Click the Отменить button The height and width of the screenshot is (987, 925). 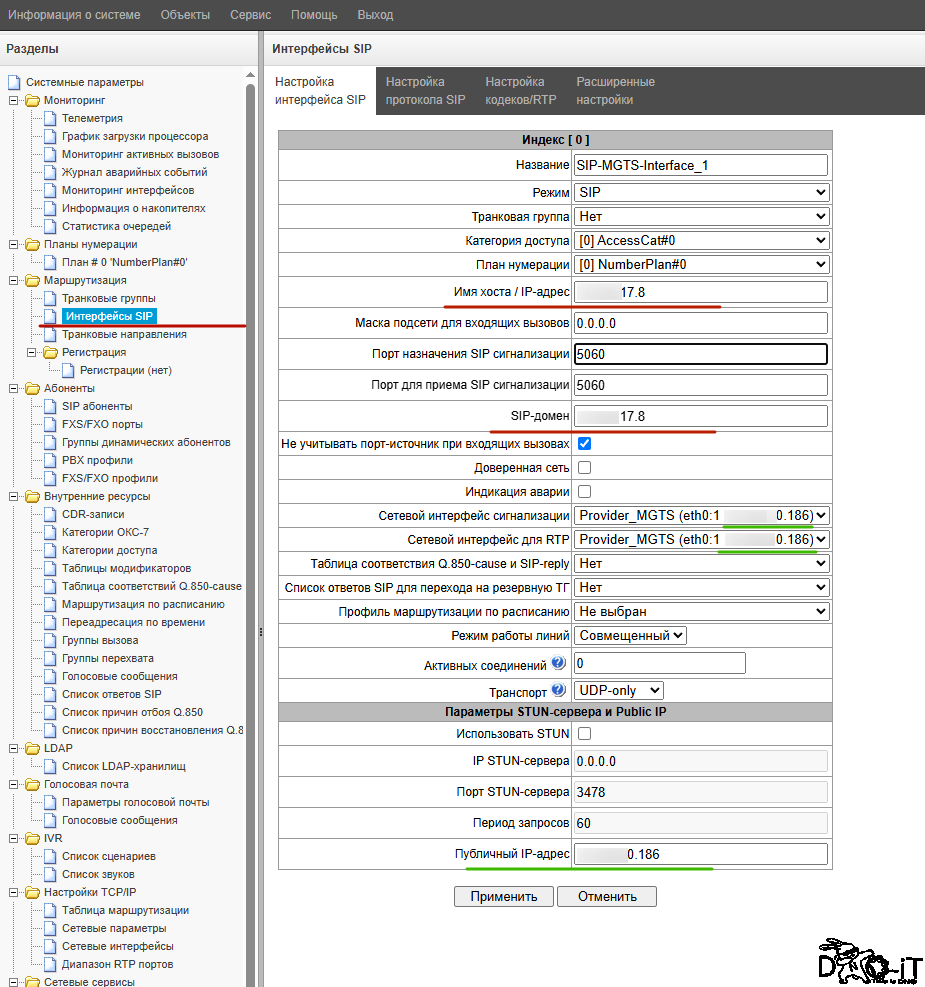tap(607, 896)
